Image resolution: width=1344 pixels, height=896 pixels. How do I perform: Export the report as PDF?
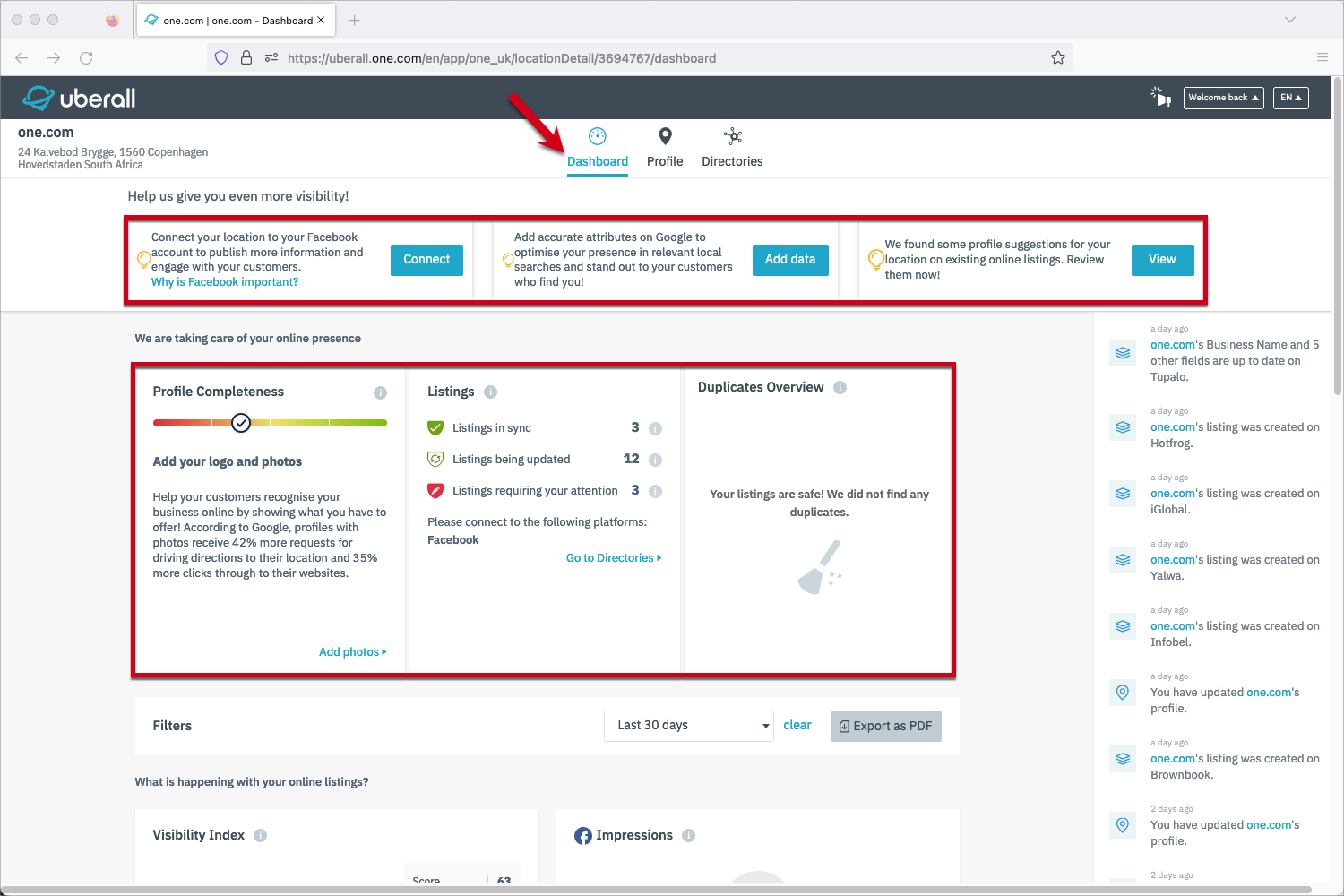click(x=885, y=726)
